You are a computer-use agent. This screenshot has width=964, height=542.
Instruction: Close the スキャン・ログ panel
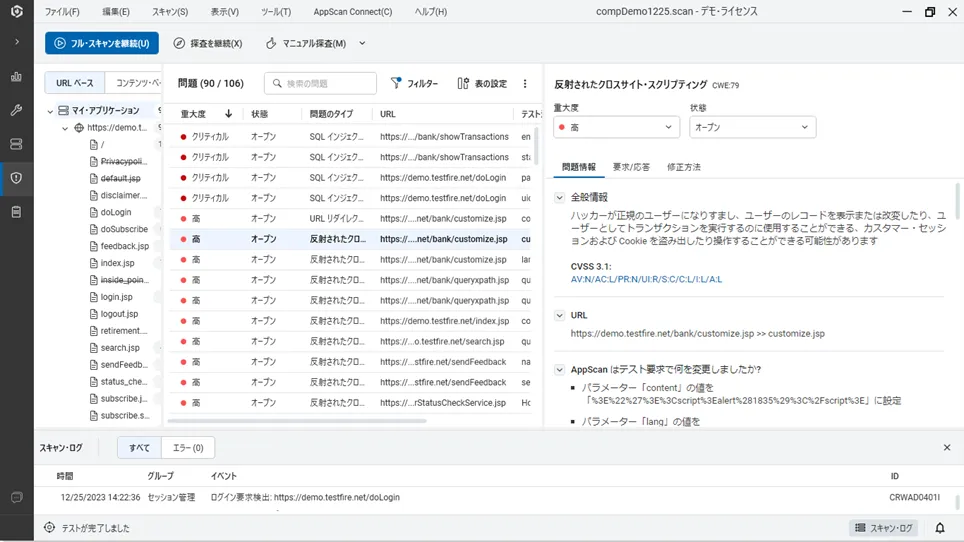[x=947, y=447]
